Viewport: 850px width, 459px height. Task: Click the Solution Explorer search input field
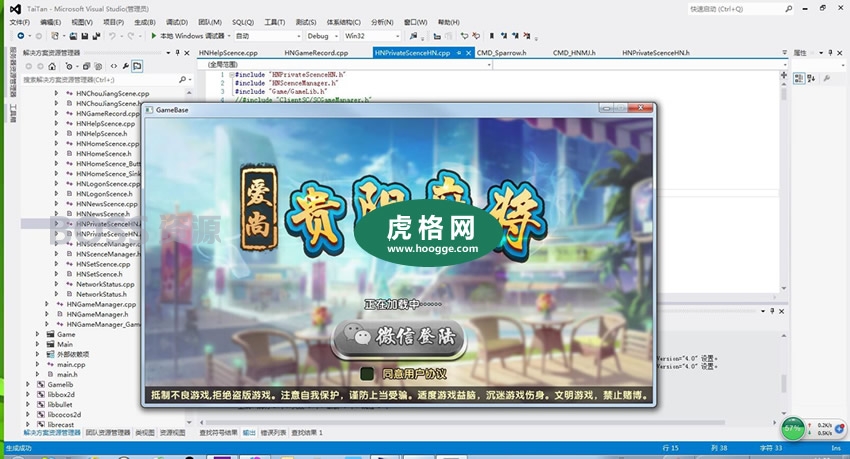pos(99,80)
